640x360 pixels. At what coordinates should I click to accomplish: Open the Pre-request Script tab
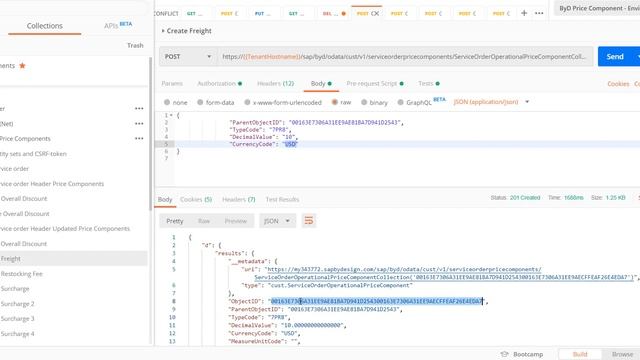point(375,84)
